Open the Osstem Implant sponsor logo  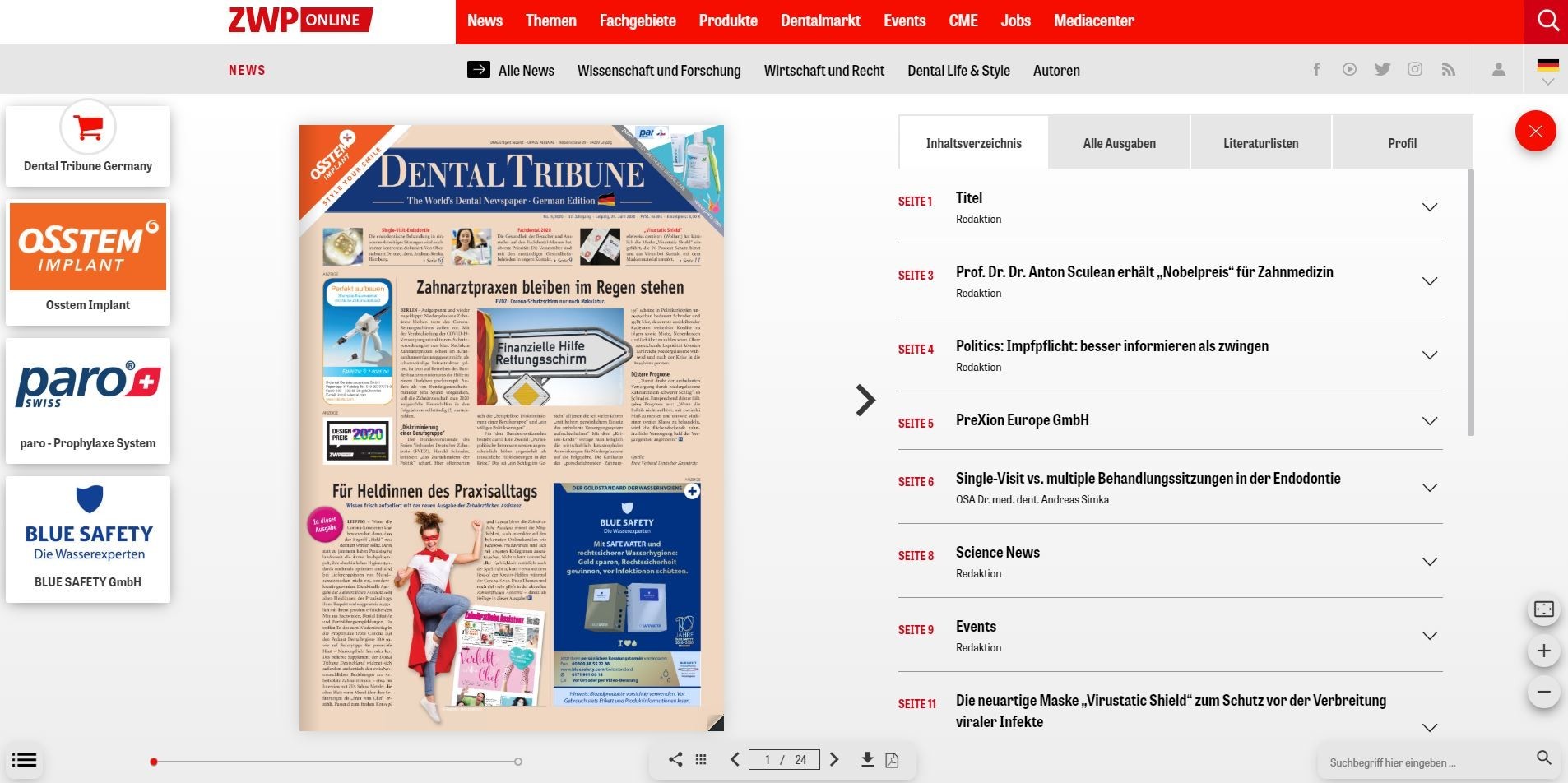(x=88, y=248)
